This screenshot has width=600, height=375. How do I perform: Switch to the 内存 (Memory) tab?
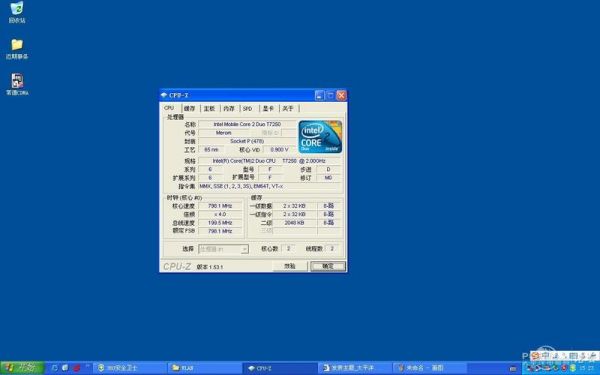(229, 109)
